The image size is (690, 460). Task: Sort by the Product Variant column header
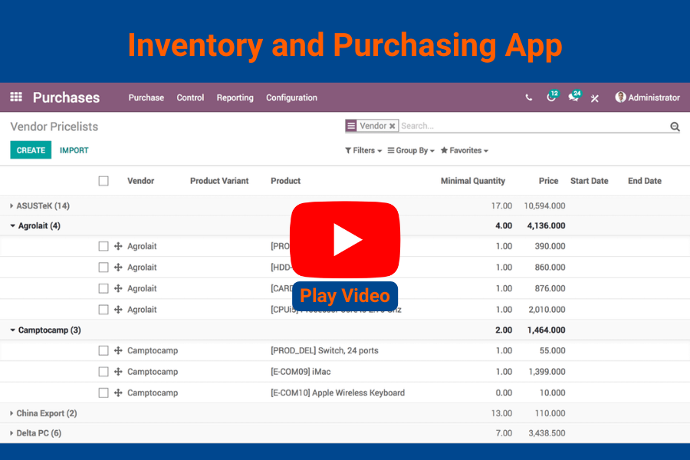(219, 181)
